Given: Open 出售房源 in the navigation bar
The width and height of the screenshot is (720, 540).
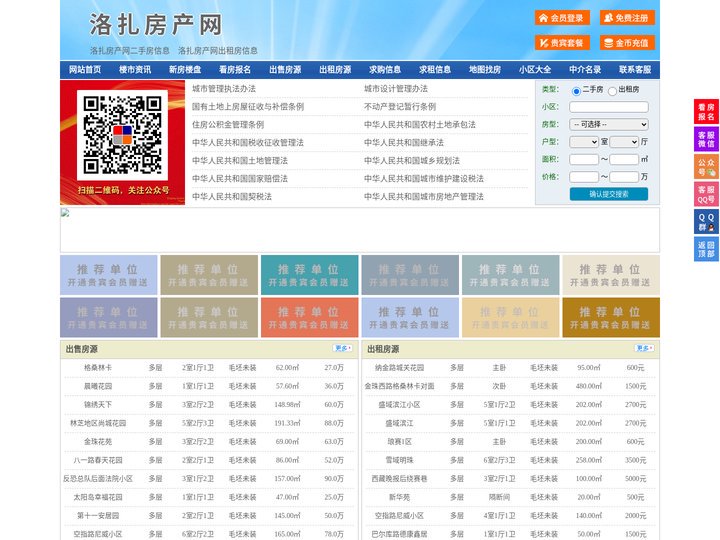Looking at the screenshot, I should pyautogui.click(x=285, y=70).
